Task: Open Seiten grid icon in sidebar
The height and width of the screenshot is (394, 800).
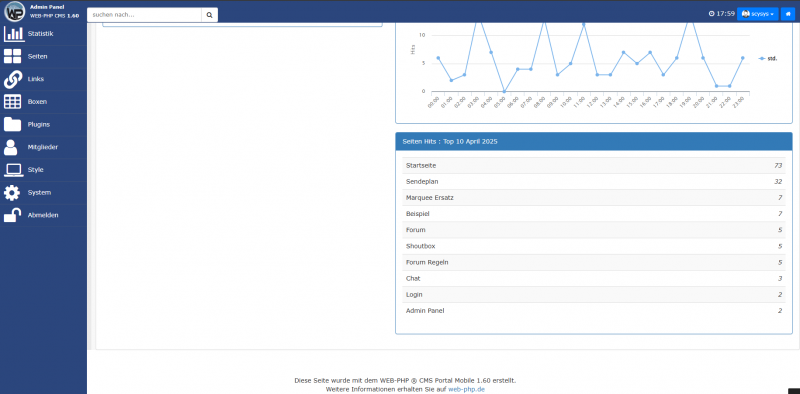Action: click(x=12, y=56)
